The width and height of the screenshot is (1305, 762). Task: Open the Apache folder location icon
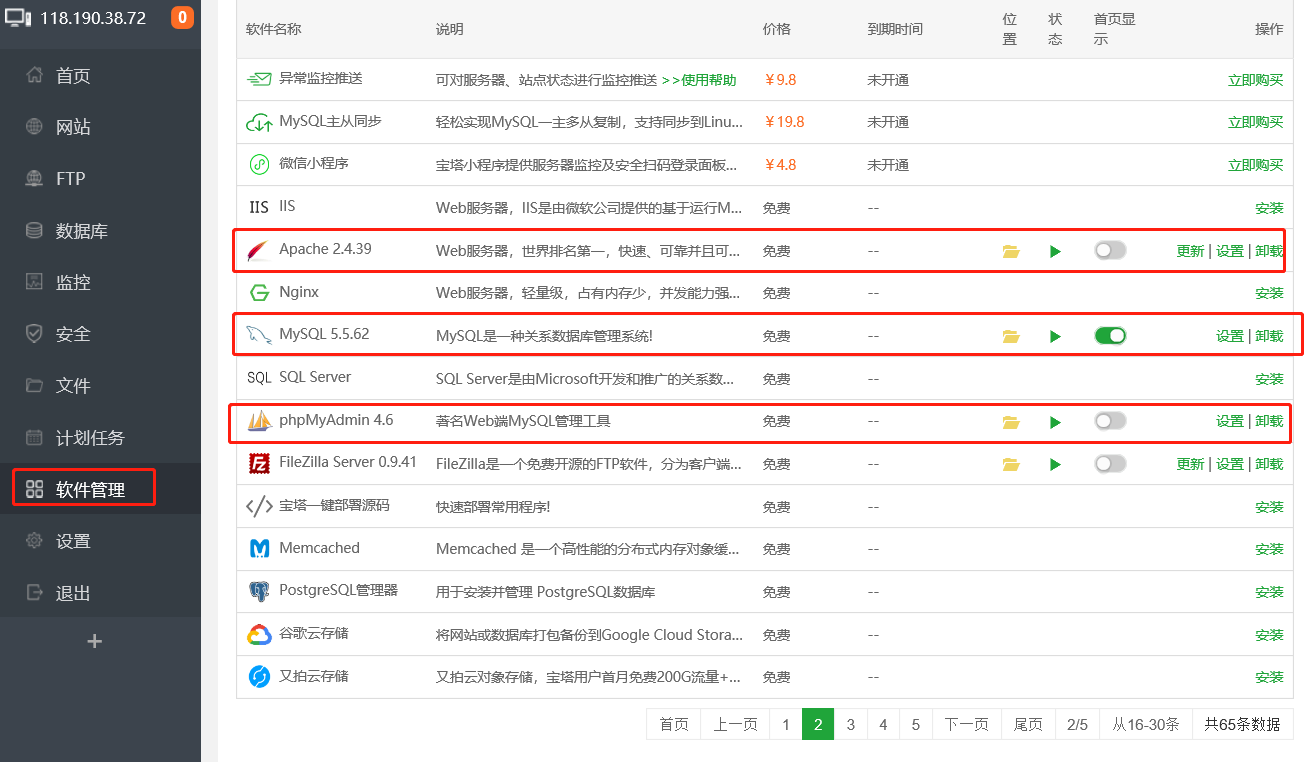tap(1011, 251)
